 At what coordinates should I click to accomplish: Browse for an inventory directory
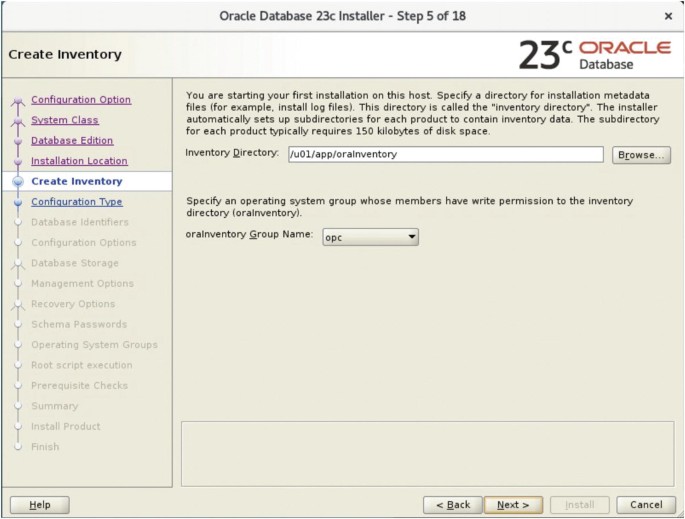641,155
